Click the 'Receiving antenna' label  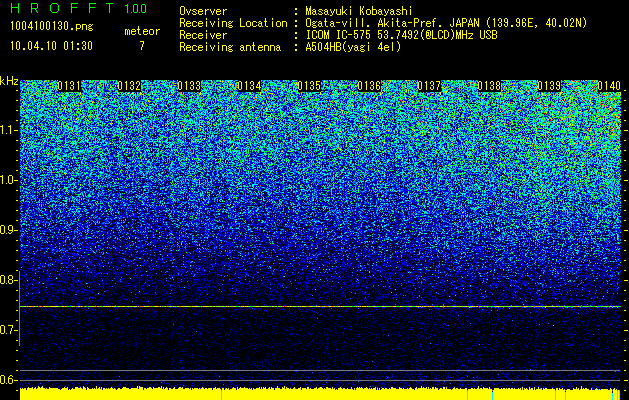(230, 47)
